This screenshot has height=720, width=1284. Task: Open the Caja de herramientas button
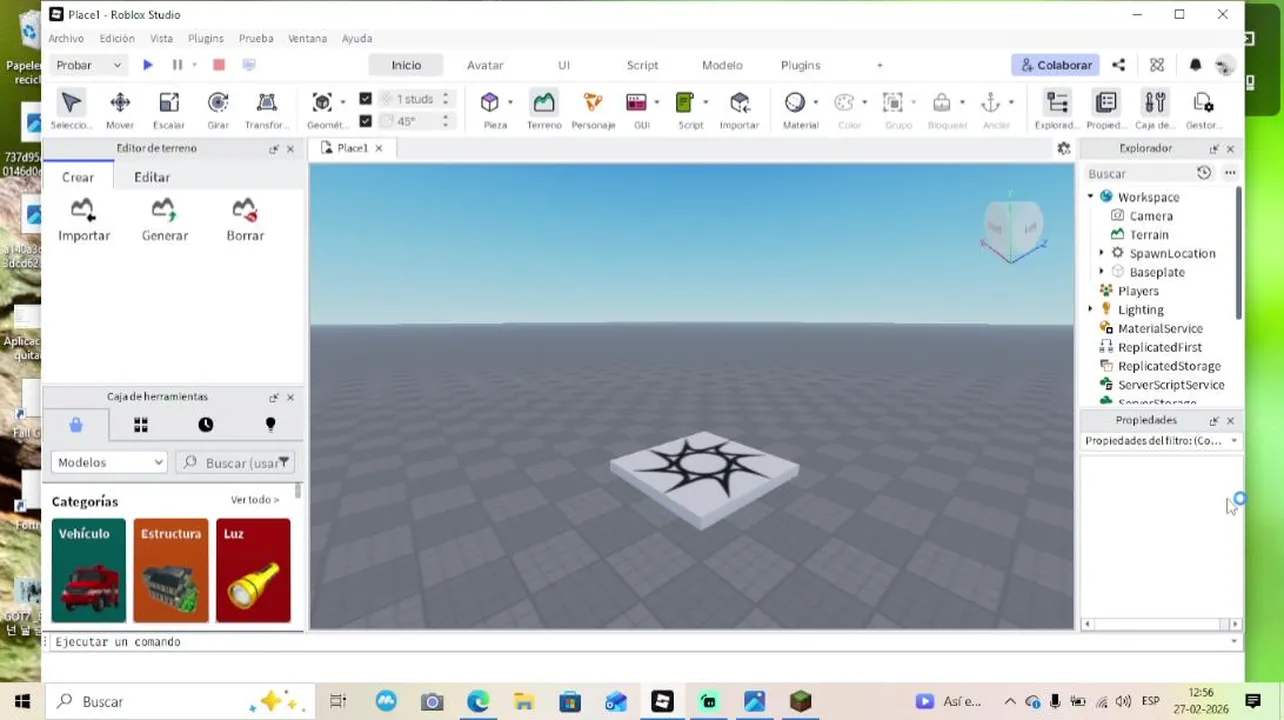click(x=1155, y=109)
